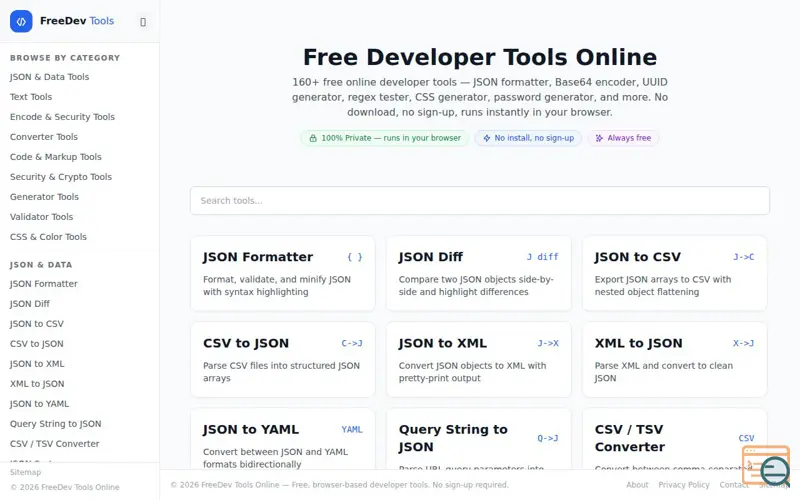Focus the Search tools input field
Screen dimensions: 800x500
pos(480,201)
